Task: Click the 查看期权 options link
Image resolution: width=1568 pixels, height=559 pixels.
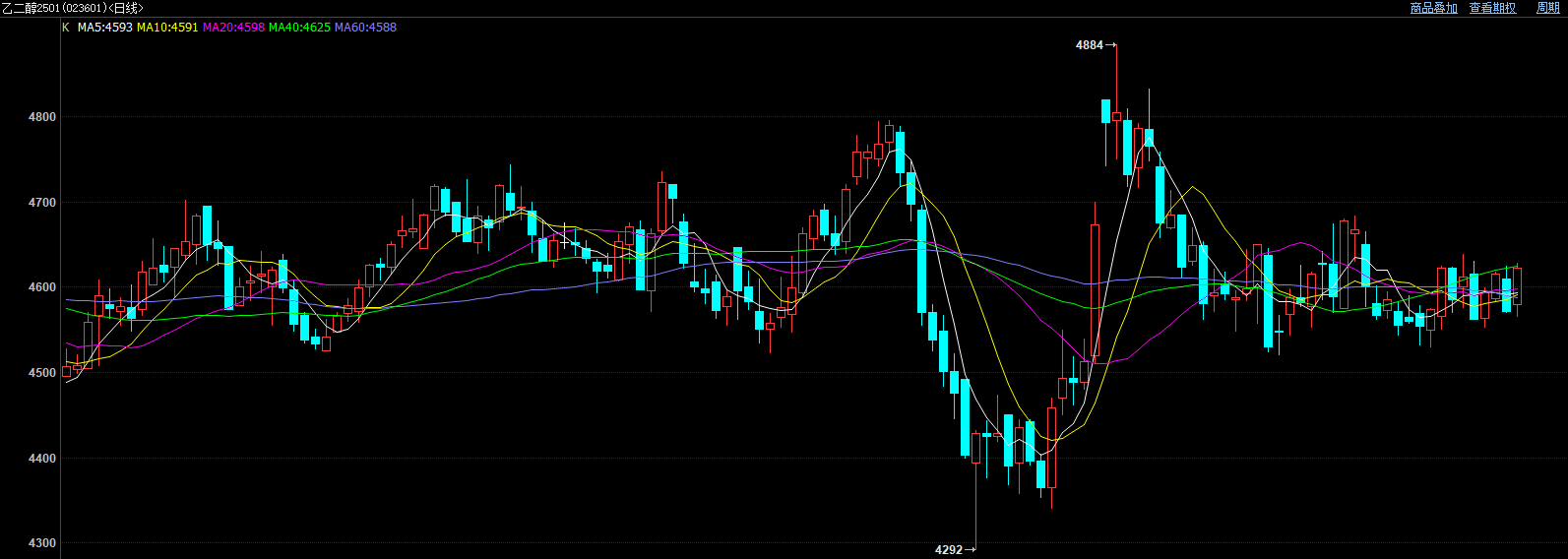Action: click(x=1492, y=8)
